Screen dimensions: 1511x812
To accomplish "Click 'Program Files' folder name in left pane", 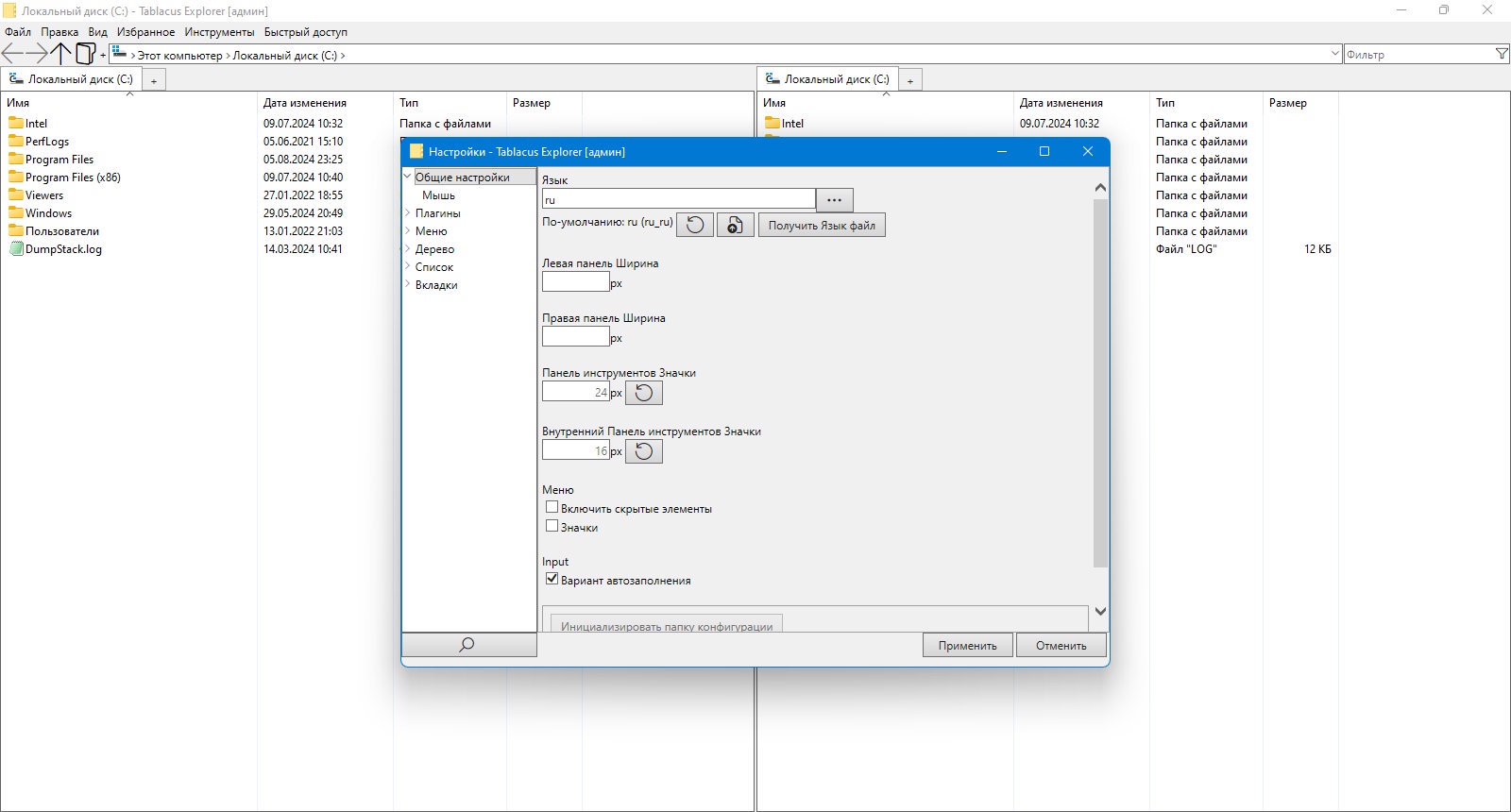I will tap(59, 159).
